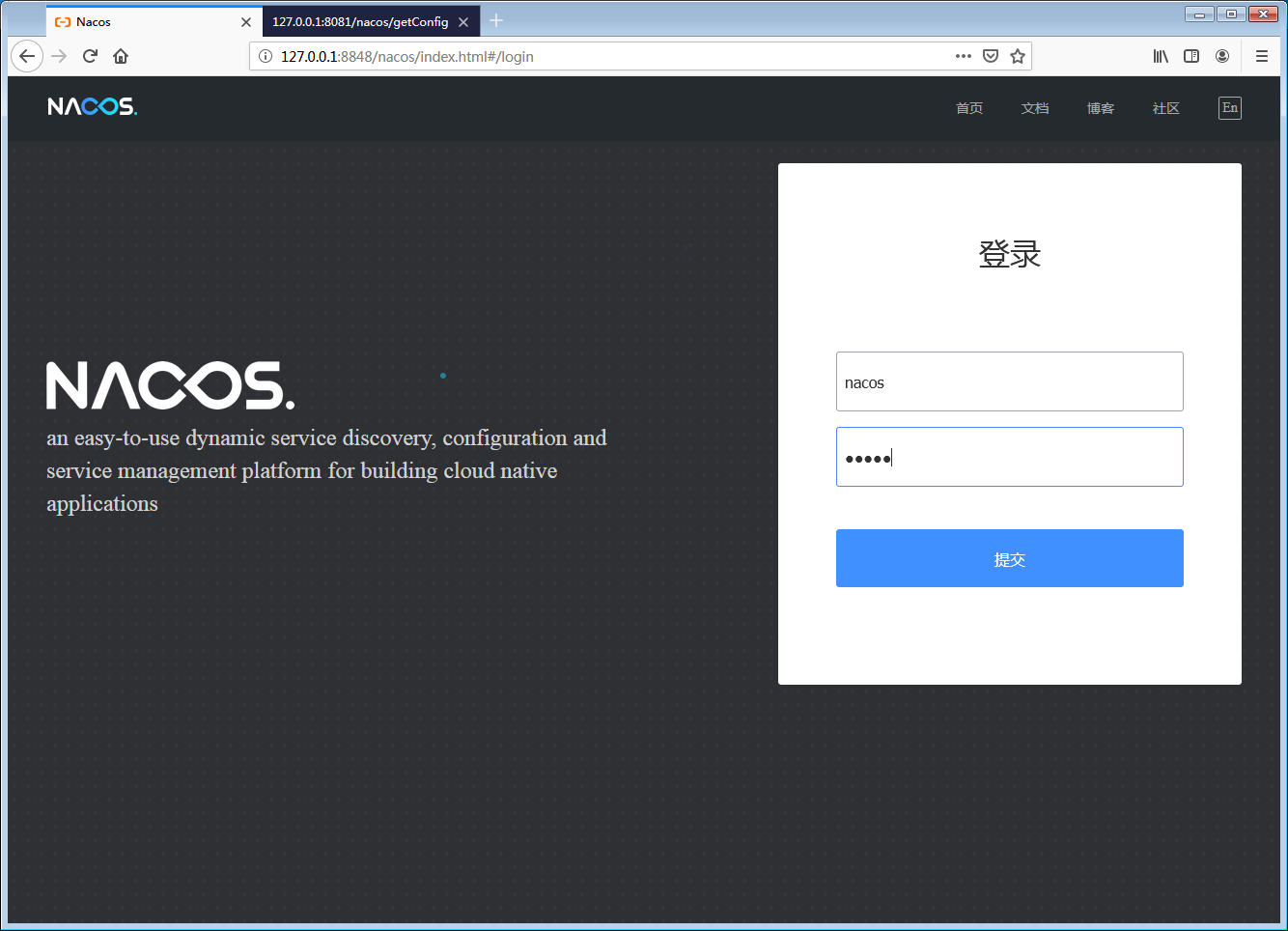Minimize the browser window
The width and height of the screenshot is (1288, 931).
(x=1199, y=14)
